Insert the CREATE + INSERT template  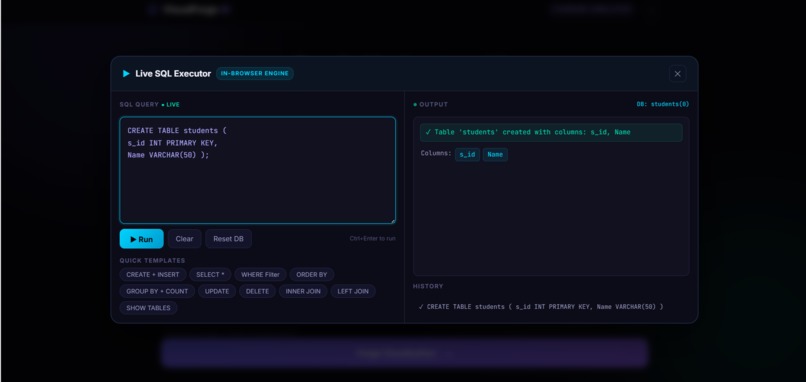[x=153, y=275]
